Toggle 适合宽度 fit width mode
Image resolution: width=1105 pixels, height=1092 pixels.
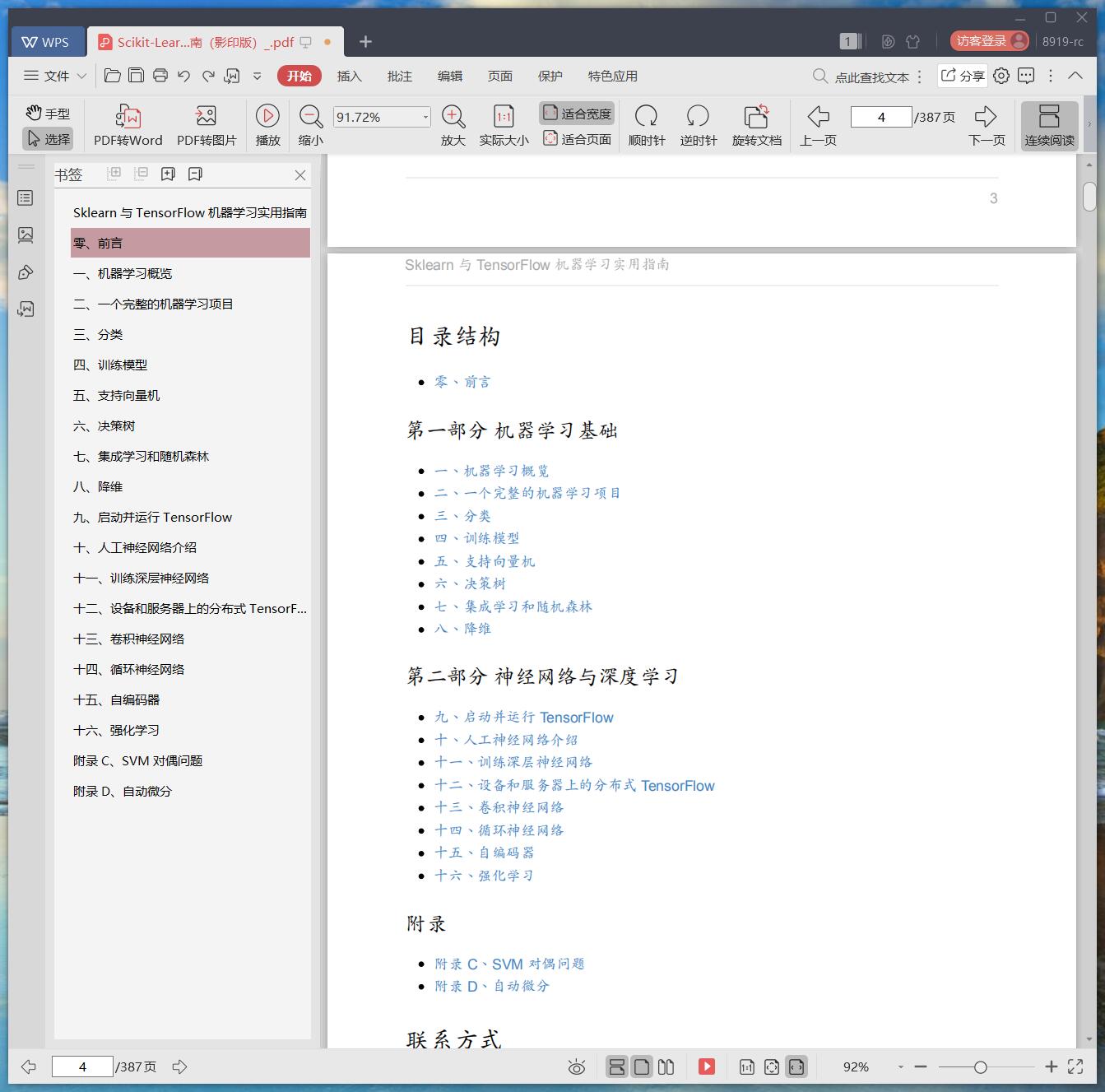pos(577,114)
